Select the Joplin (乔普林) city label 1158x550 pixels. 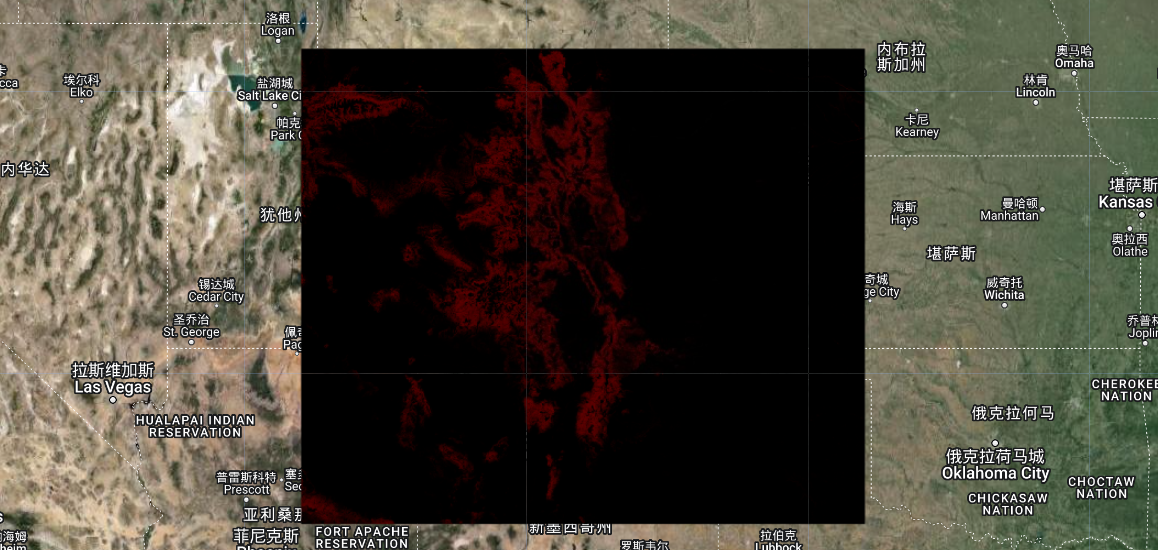click(1142, 326)
